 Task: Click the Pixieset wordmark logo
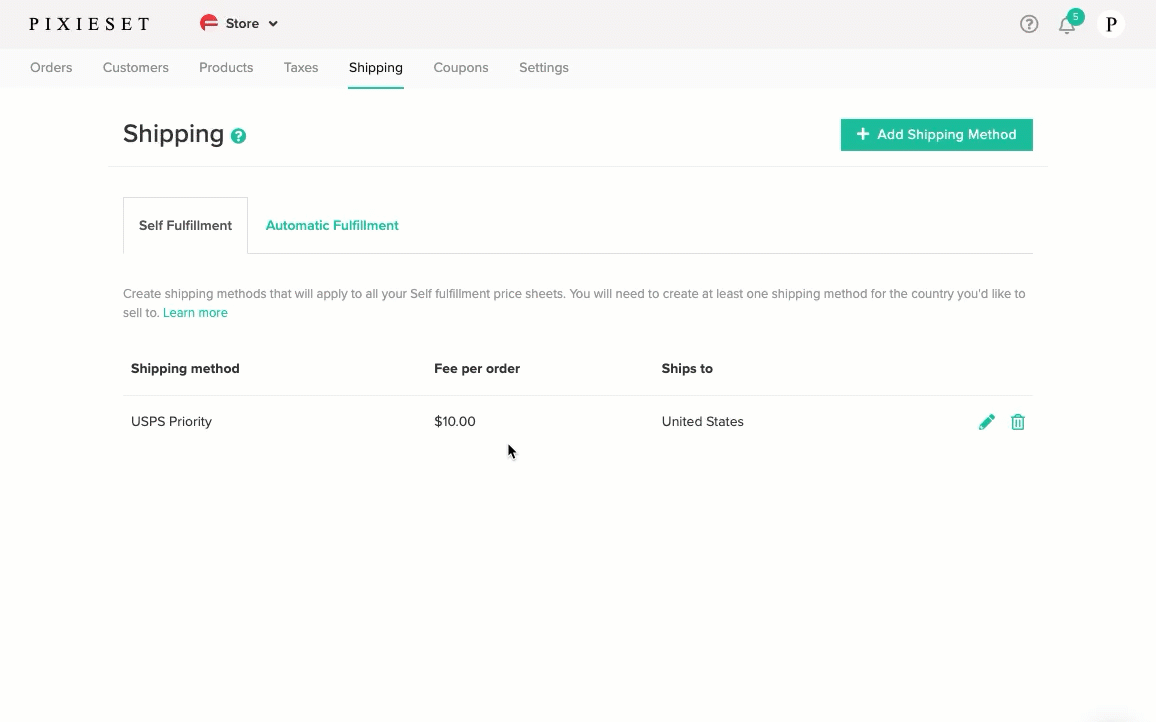point(89,23)
